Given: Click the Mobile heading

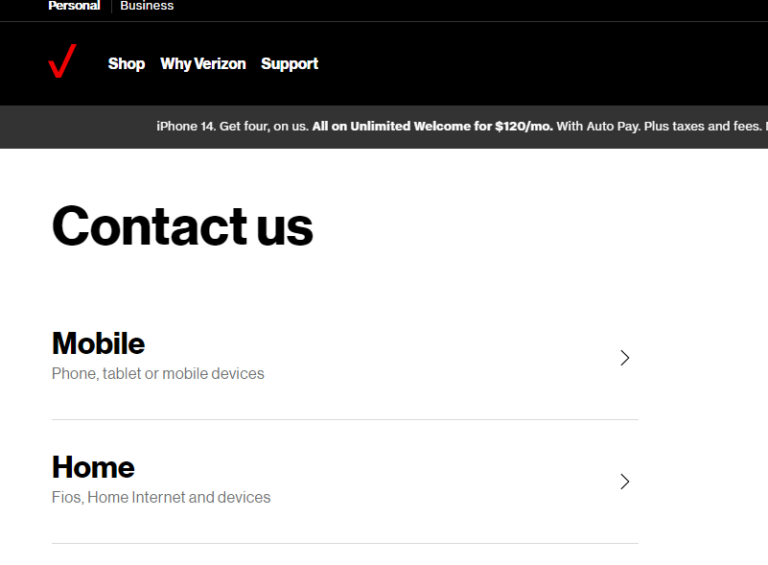Looking at the screenshot, I should [x=98, y=344].
